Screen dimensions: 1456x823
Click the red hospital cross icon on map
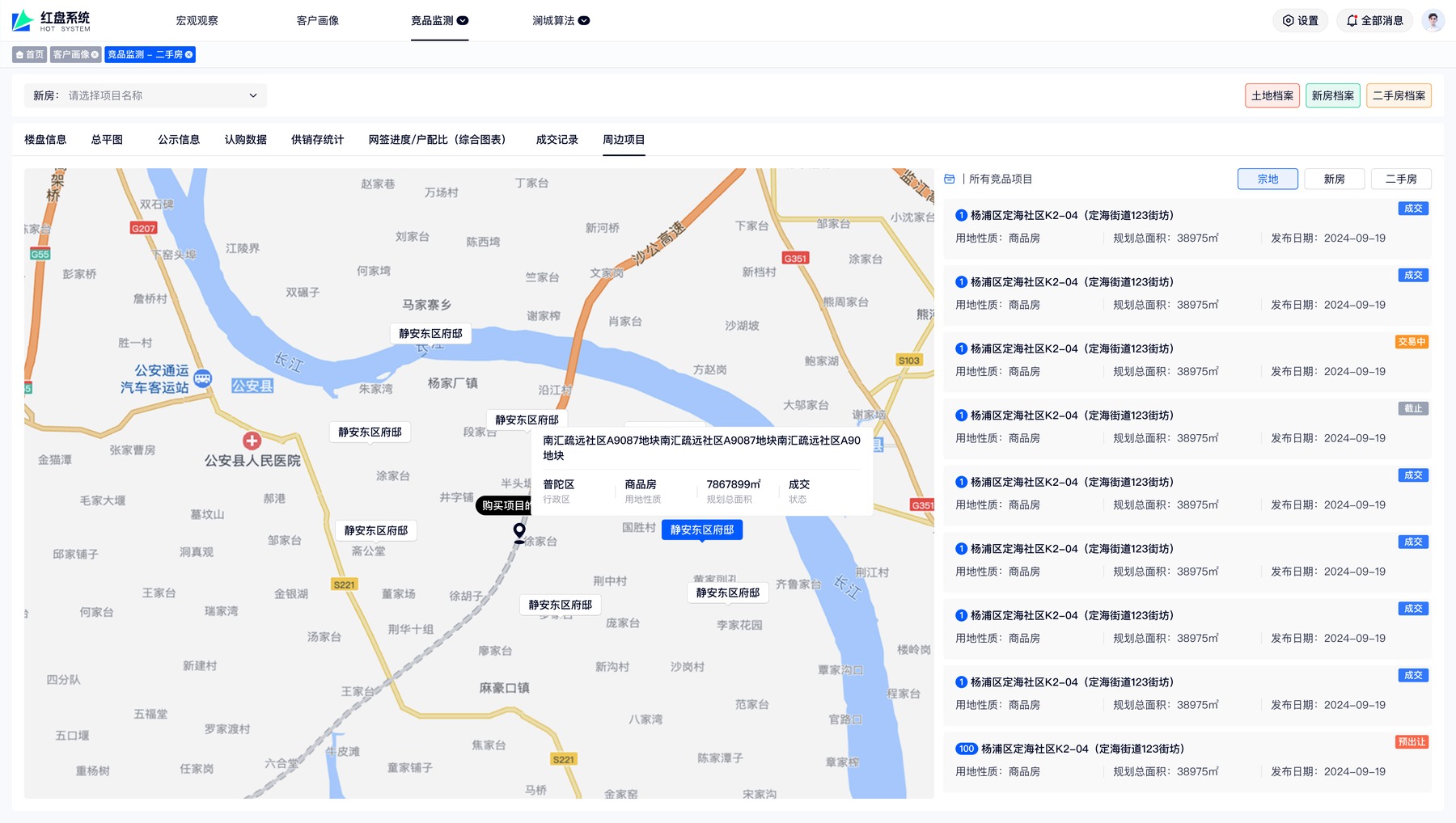252,441
